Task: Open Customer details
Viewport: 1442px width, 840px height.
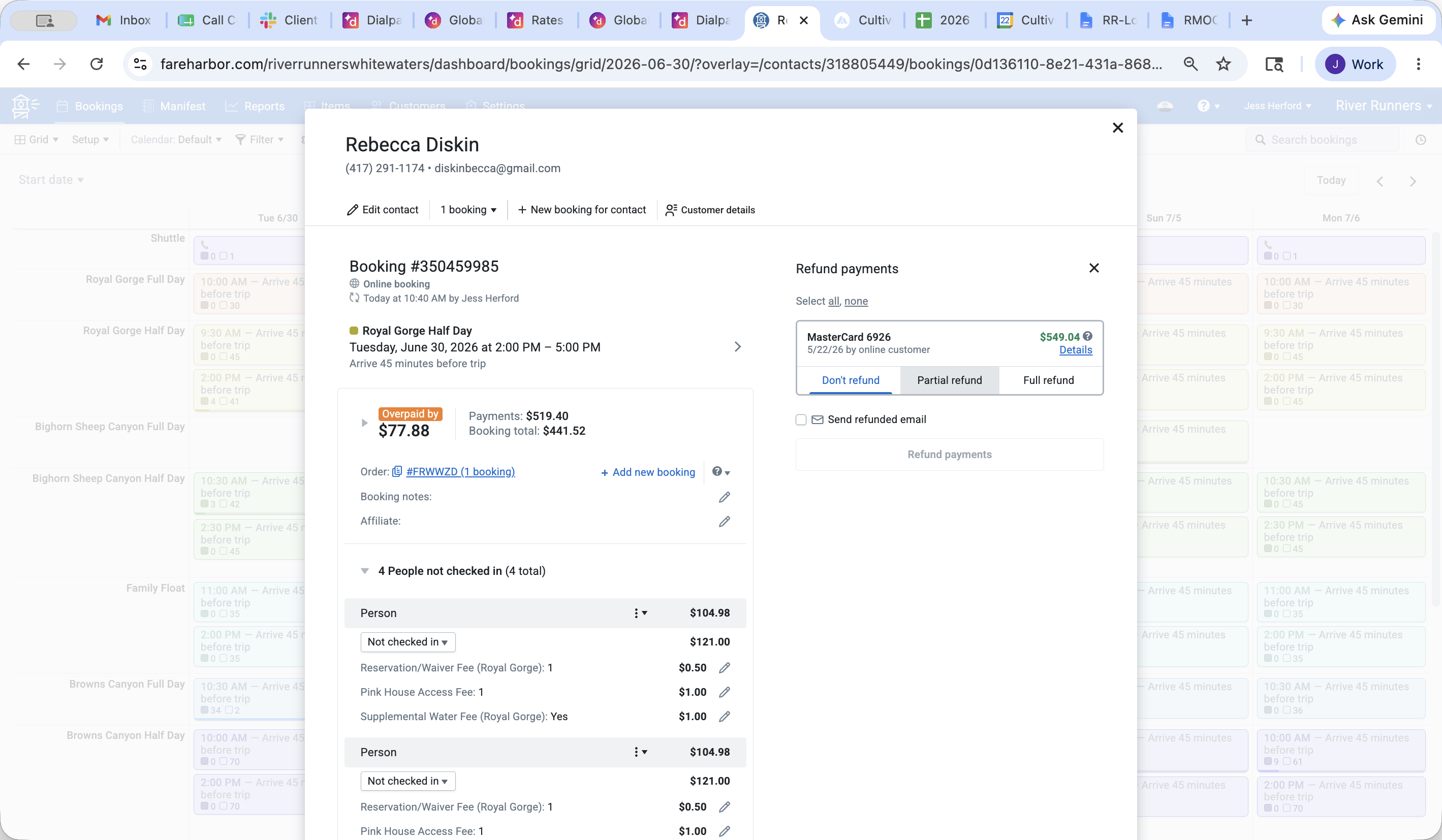Action: pyautogui.click(x=710, y=210)
